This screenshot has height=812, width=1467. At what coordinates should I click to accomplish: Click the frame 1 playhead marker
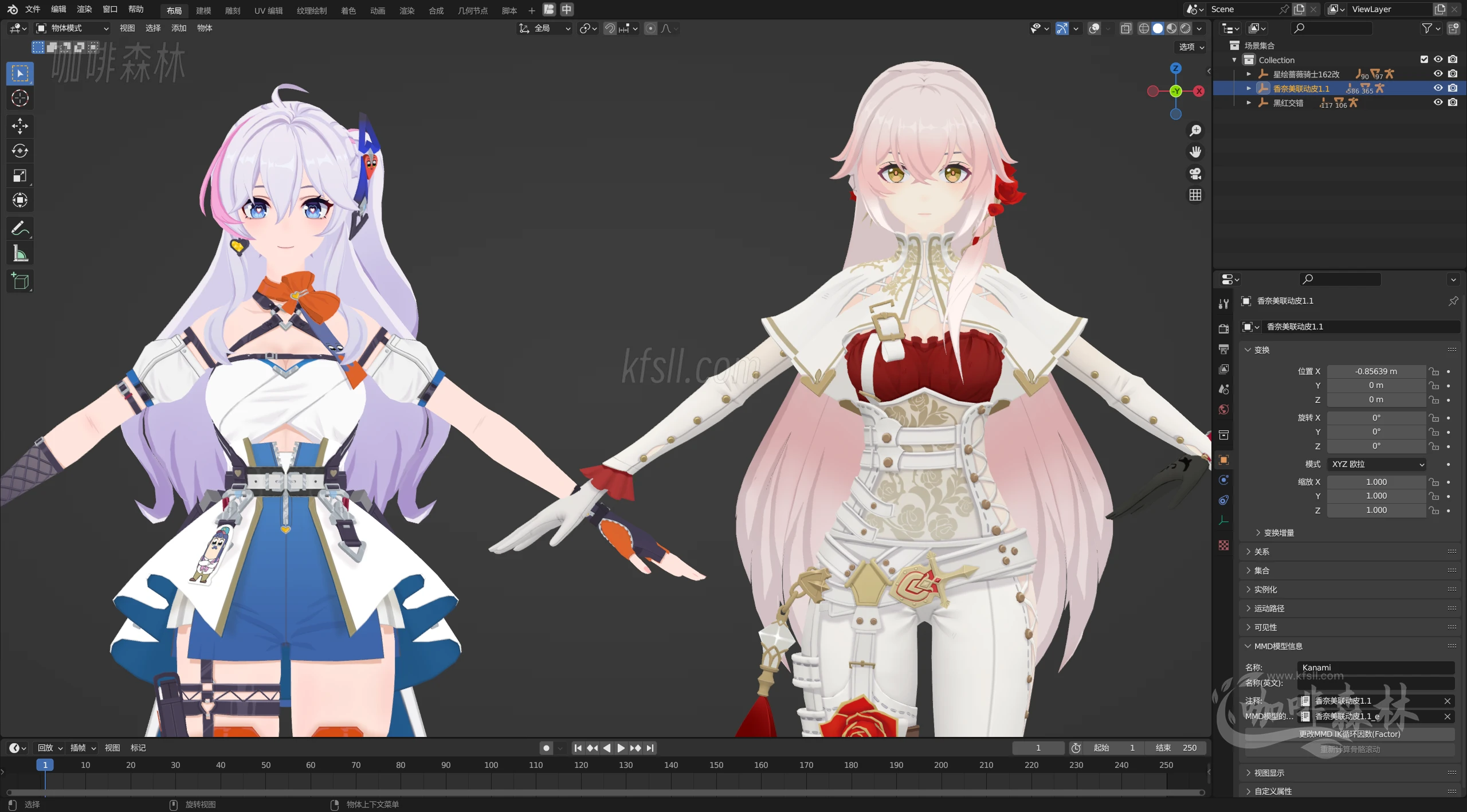45,765
